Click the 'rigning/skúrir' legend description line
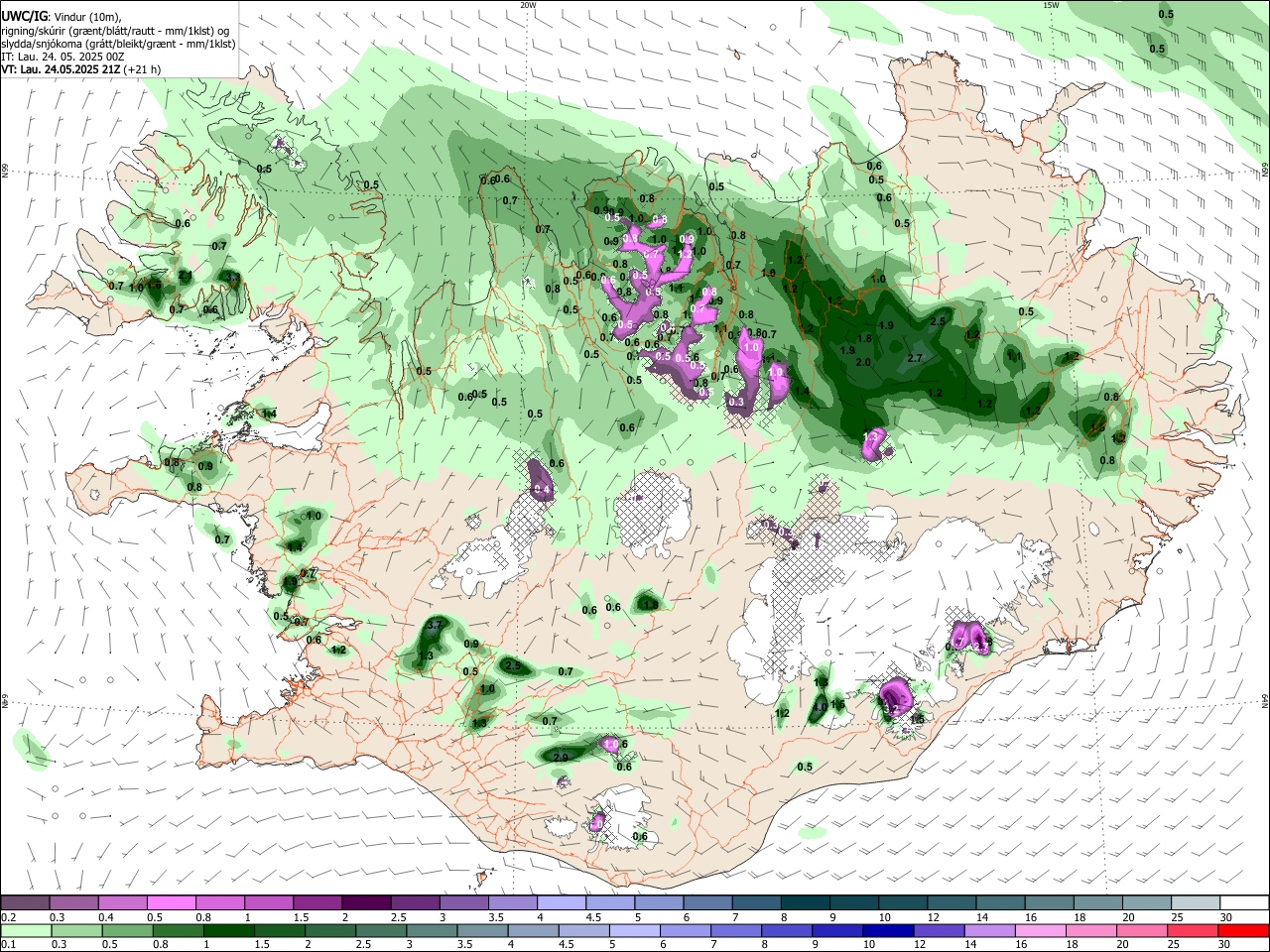1270x952 pixels. point(116,31)
